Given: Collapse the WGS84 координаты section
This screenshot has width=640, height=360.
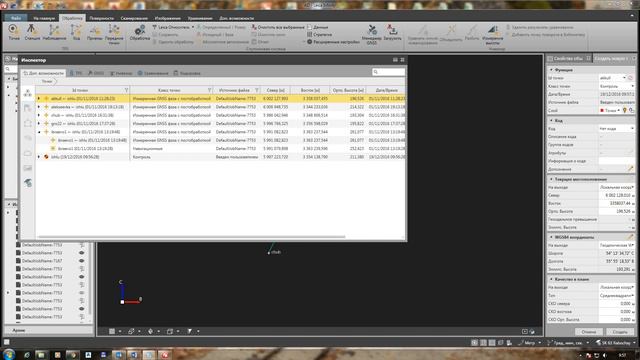Looking at the screenshot, I should point(551,237).
